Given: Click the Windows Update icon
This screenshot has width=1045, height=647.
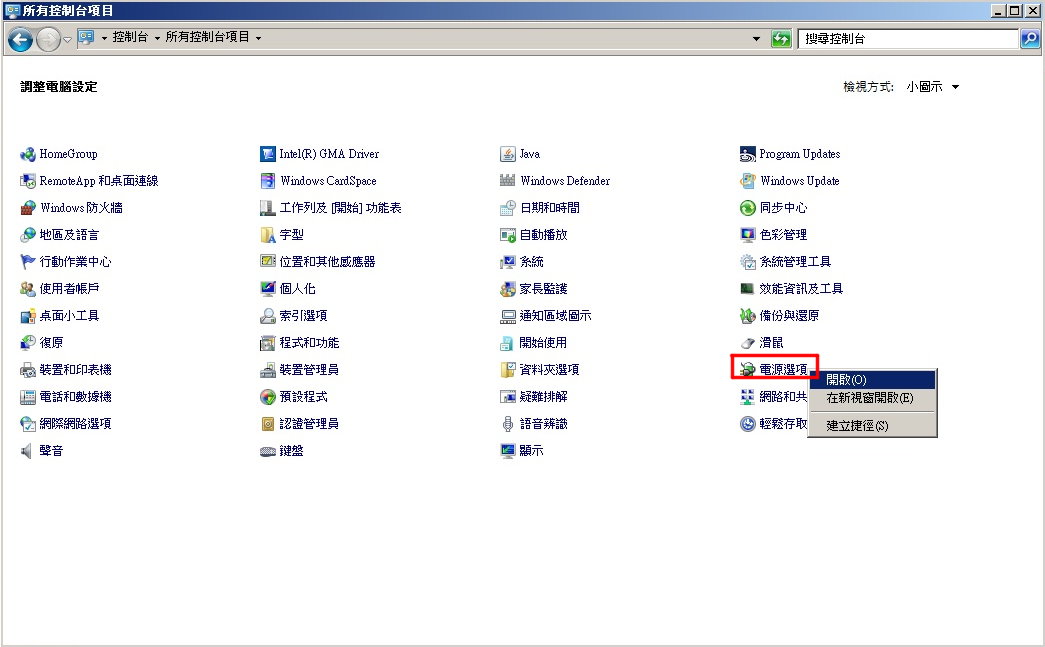Looking at the screenshot, I should [747, 181].
